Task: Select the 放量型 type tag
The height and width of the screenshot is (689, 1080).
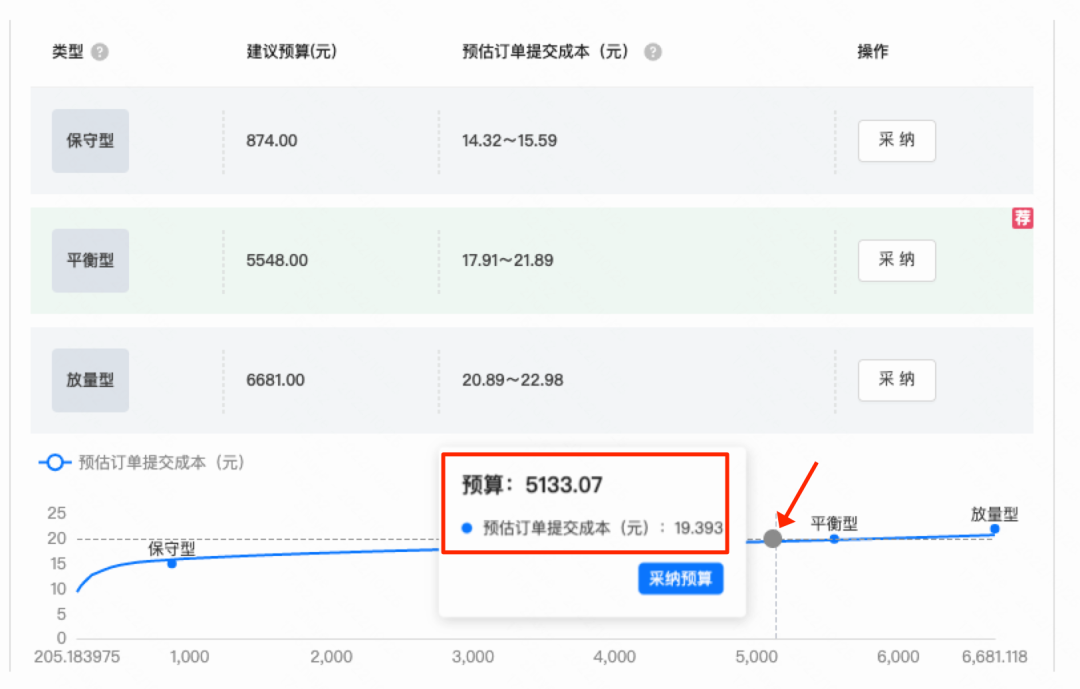Action: coord(90,380)
